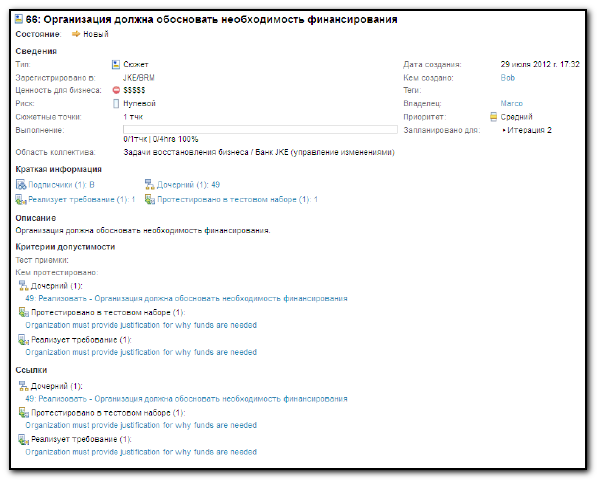
Task: Open requirement link under Ссылки Реализует требование
Action: click(141, 452)
